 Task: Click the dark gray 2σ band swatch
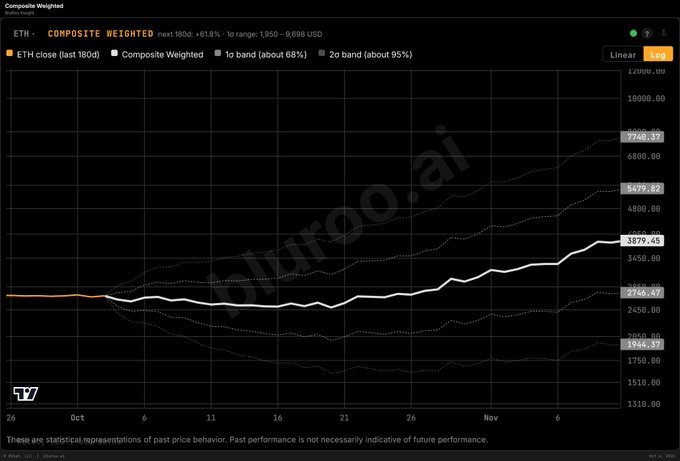point(322,53)
